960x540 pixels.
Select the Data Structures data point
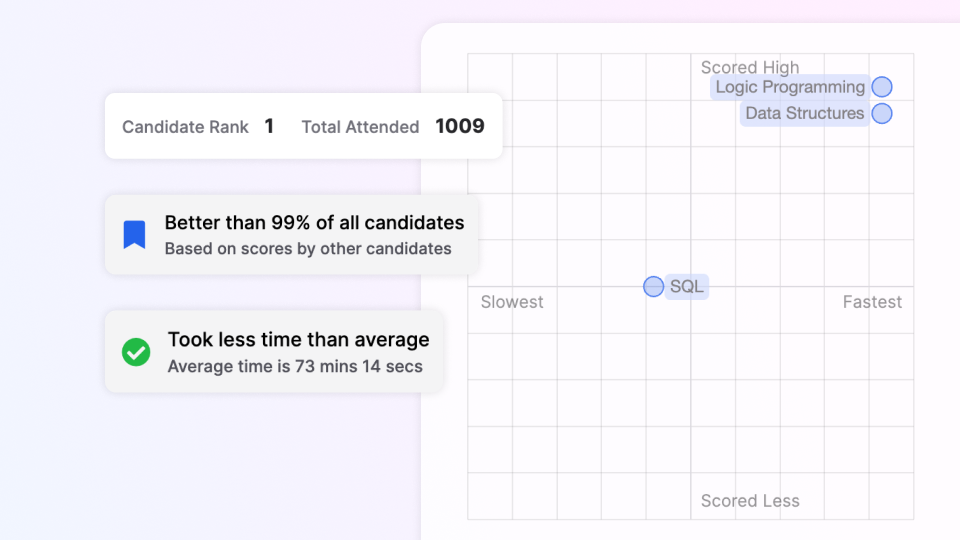click(881, 113)
